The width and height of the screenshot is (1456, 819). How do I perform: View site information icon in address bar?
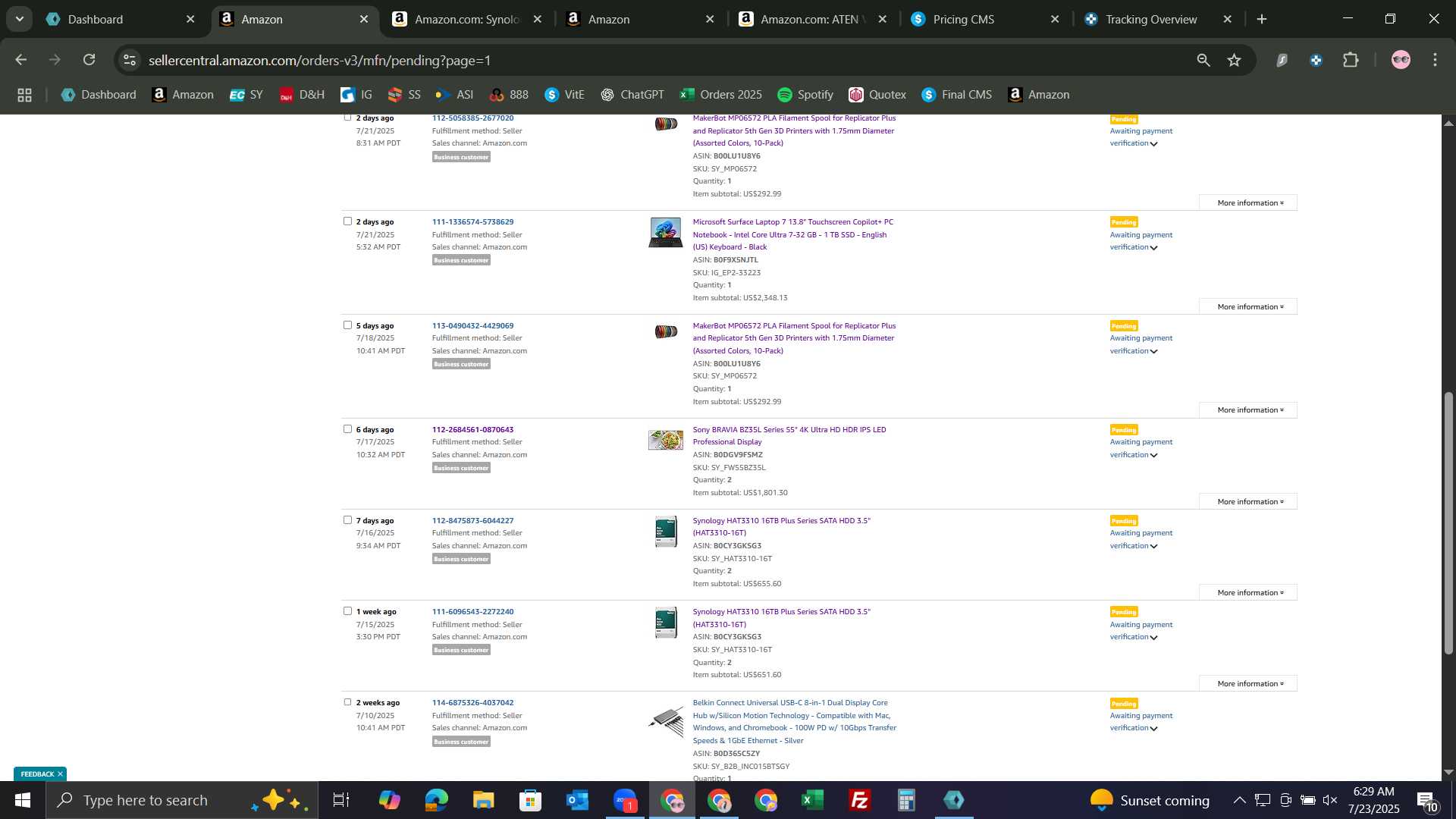click(x=130, y=60)
